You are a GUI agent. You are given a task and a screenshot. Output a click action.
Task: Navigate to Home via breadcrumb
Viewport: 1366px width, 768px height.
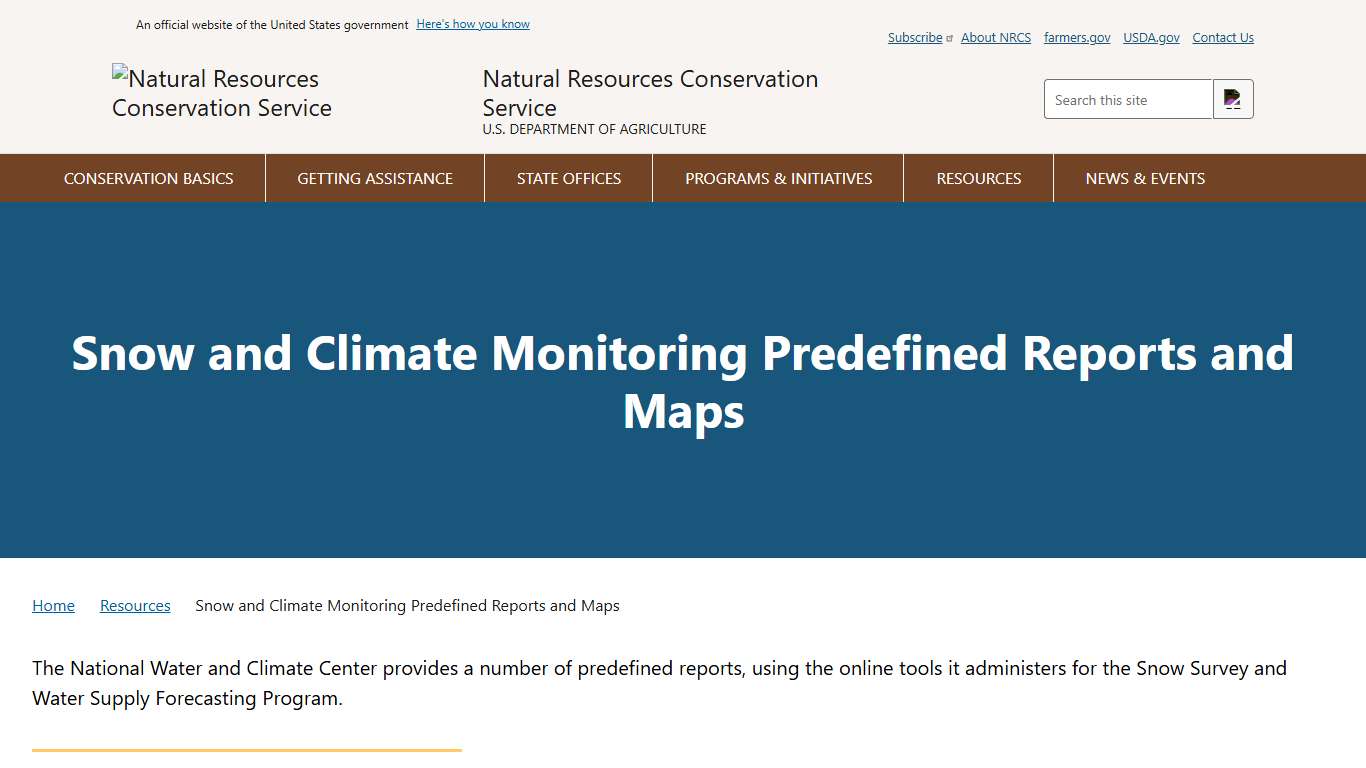(x=53, y=605)
